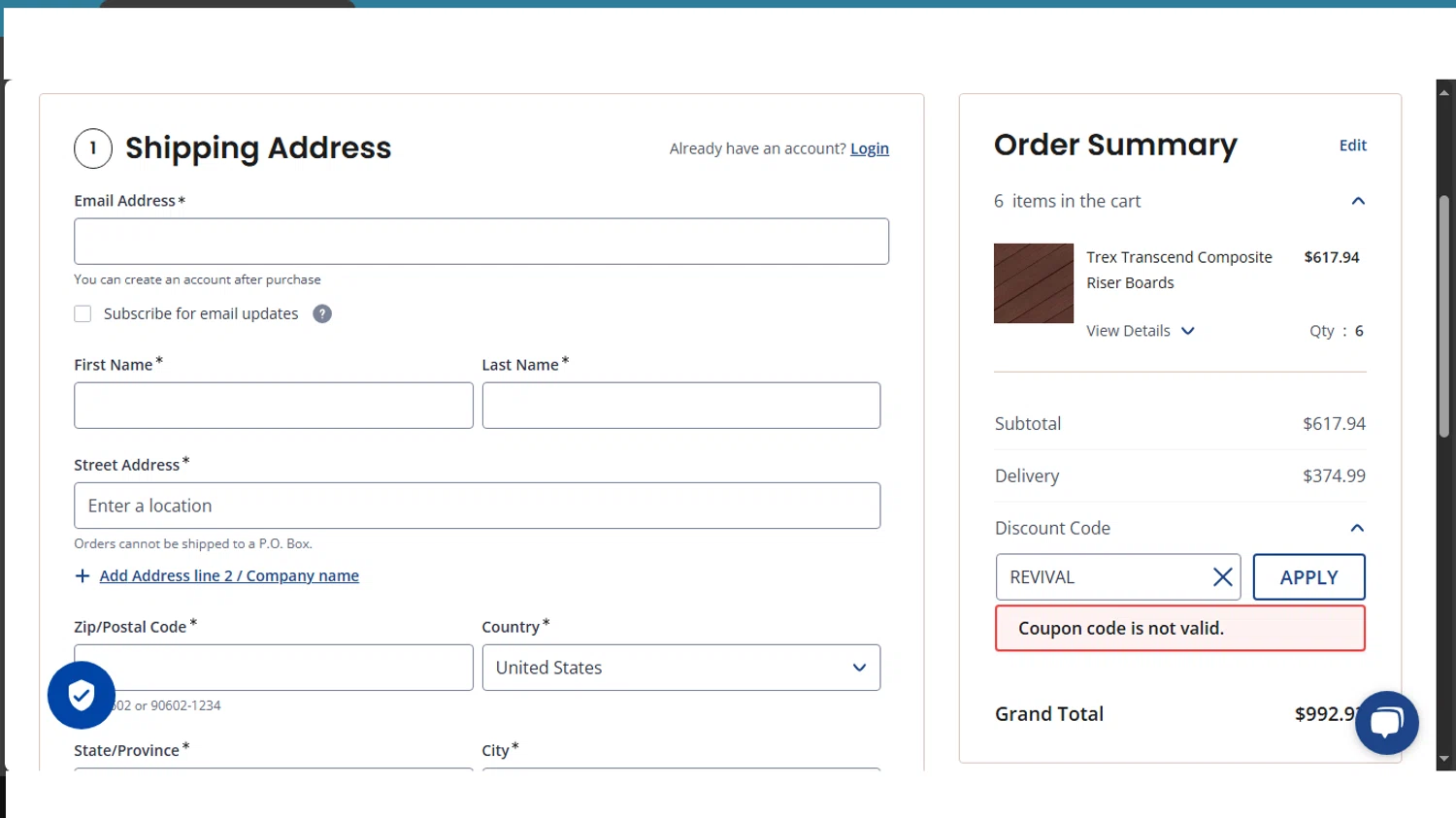
Task: Click Edit in Order Summary
Action: click(1352, 146)
